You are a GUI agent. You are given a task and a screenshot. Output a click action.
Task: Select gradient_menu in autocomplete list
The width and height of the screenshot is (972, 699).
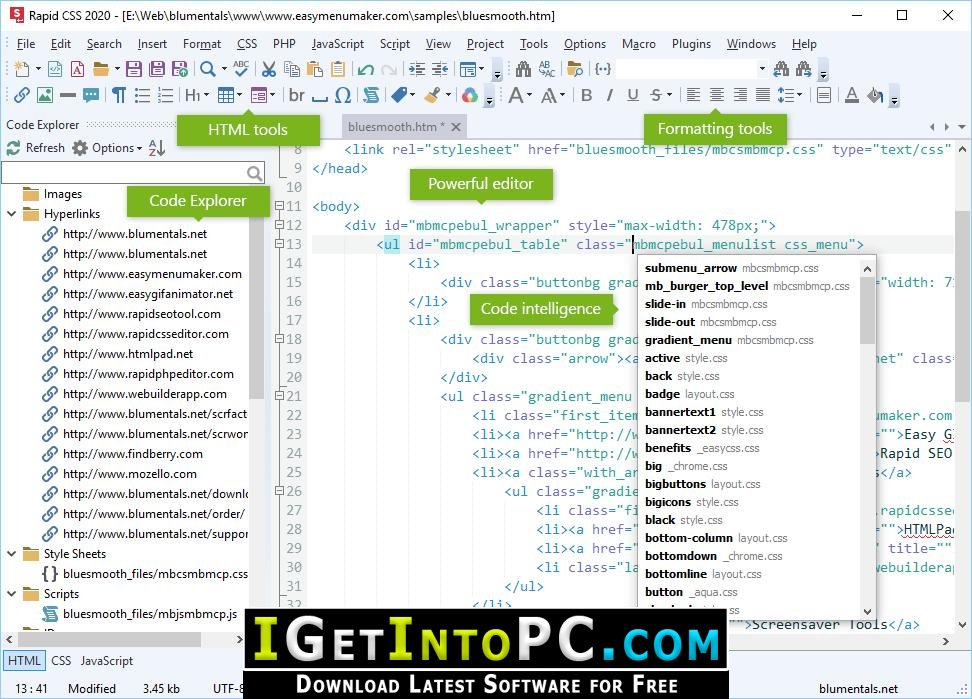click(688, 340)
